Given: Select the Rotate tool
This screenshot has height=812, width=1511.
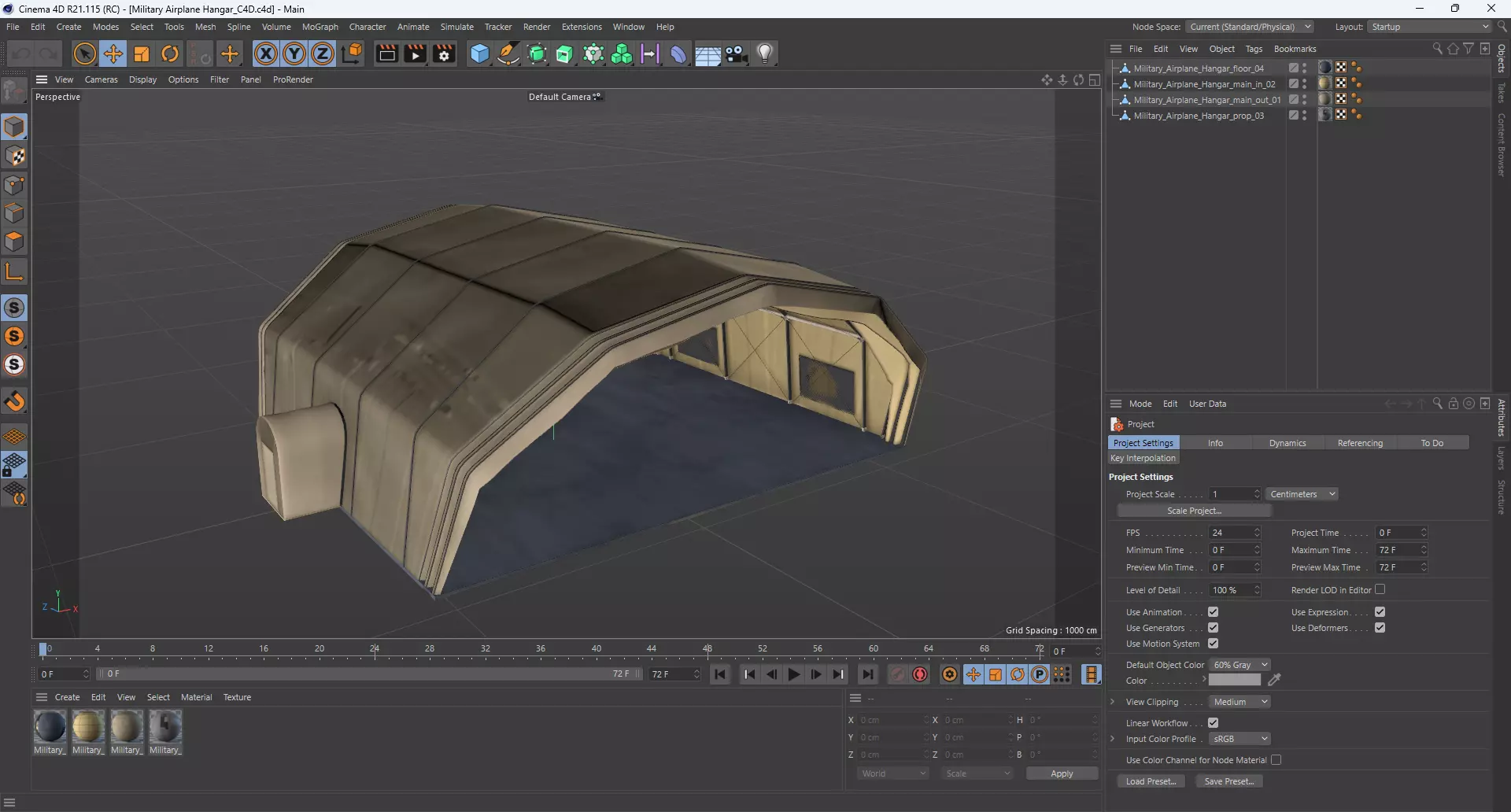Looking at the screenshot, I should [x=170, y=54].
